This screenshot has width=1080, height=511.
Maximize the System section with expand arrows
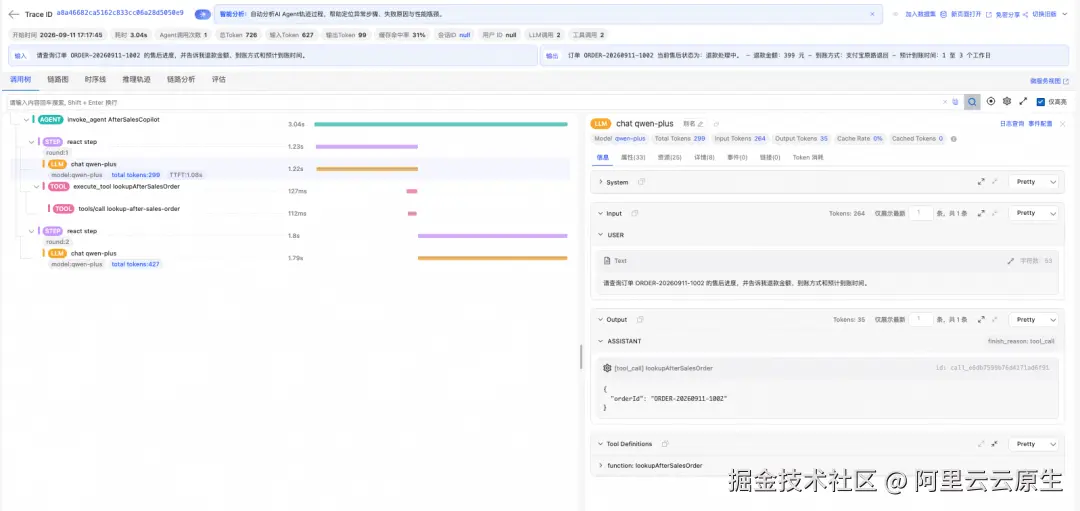(981, 182)
